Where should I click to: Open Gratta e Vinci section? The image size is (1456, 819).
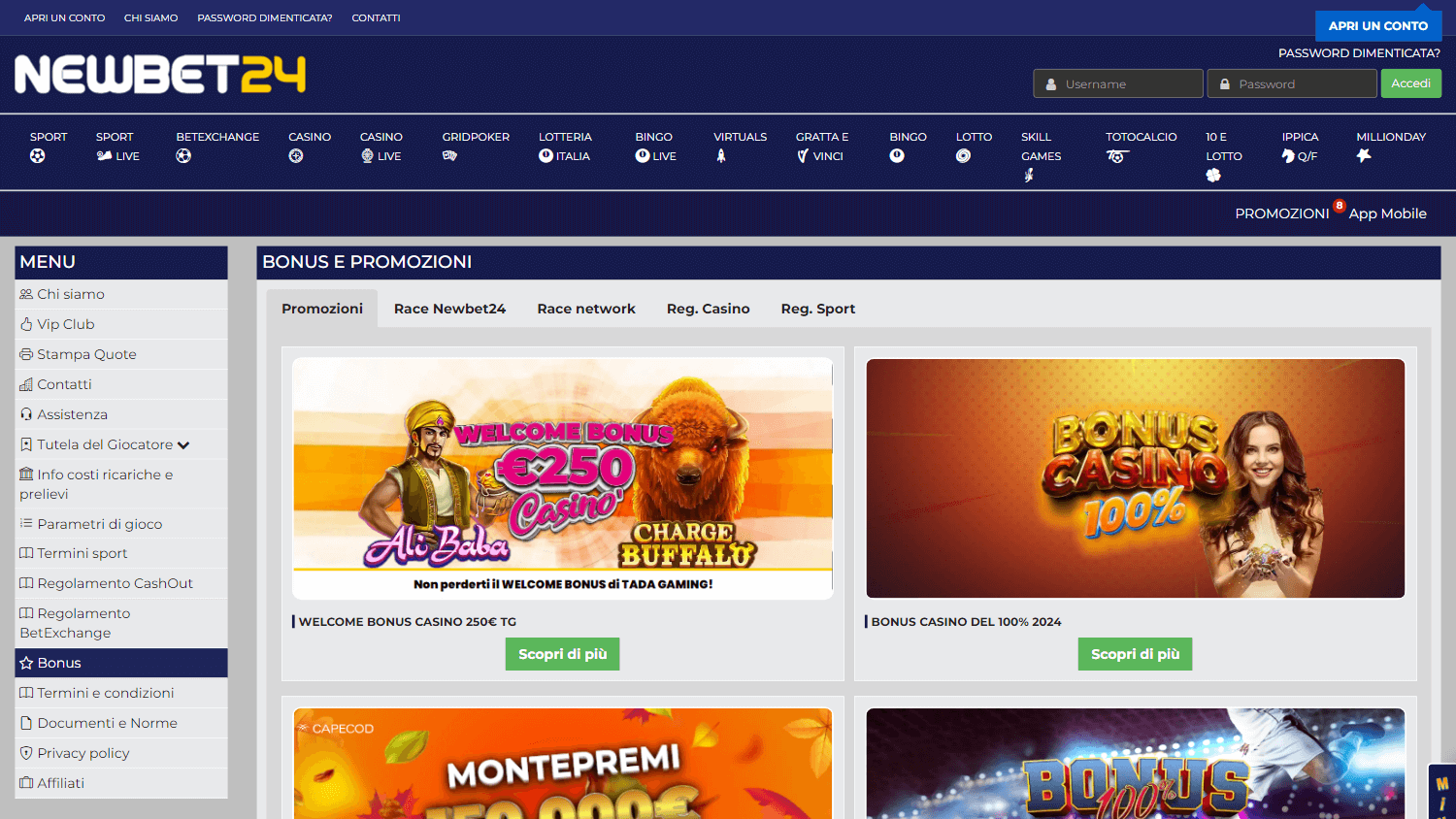click(822, 147)
